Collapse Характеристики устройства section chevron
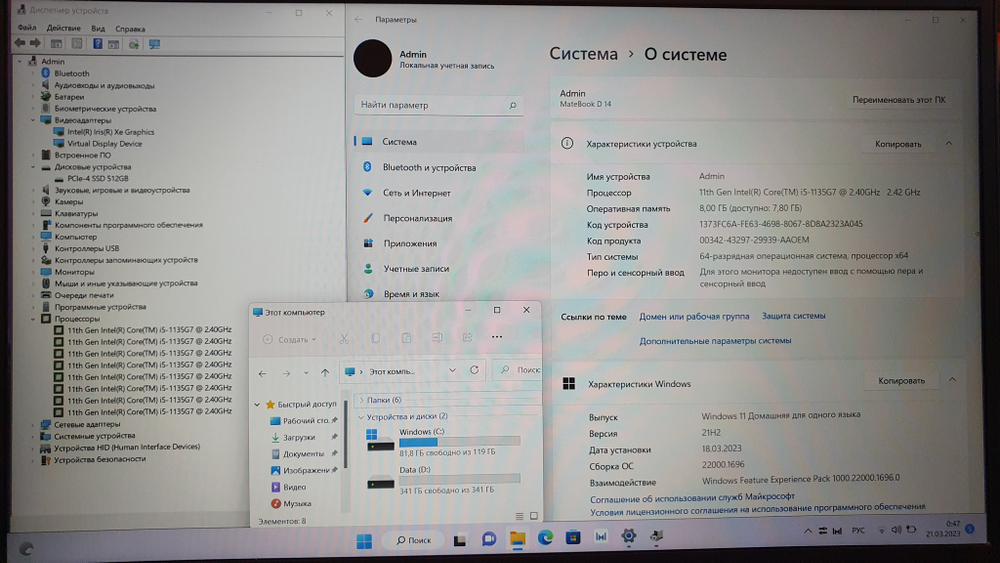 [x=948, y=143]
